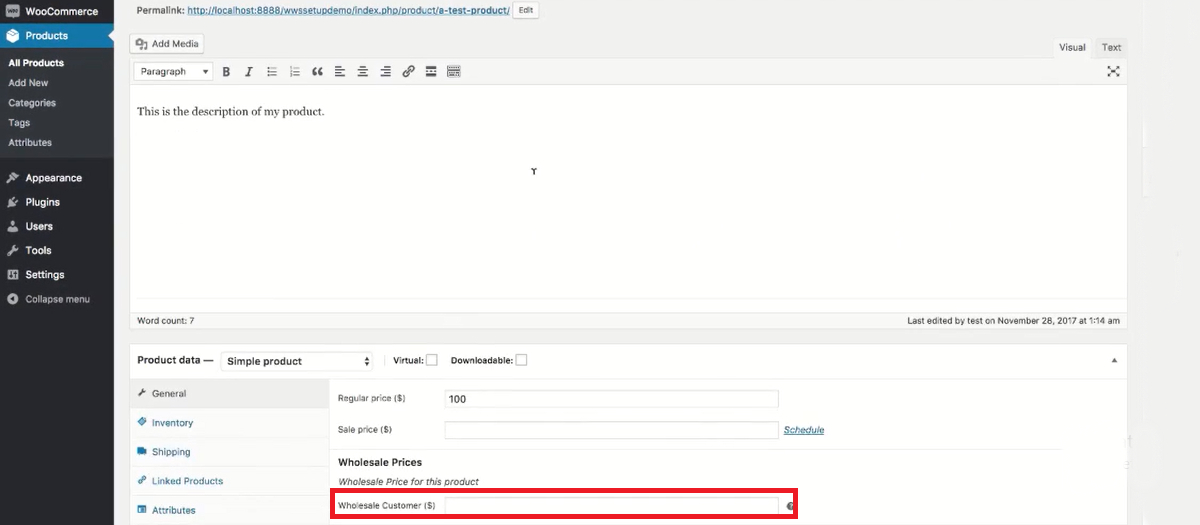Open product Categories page
This screenshot has height=525, width=1200.
32,103
